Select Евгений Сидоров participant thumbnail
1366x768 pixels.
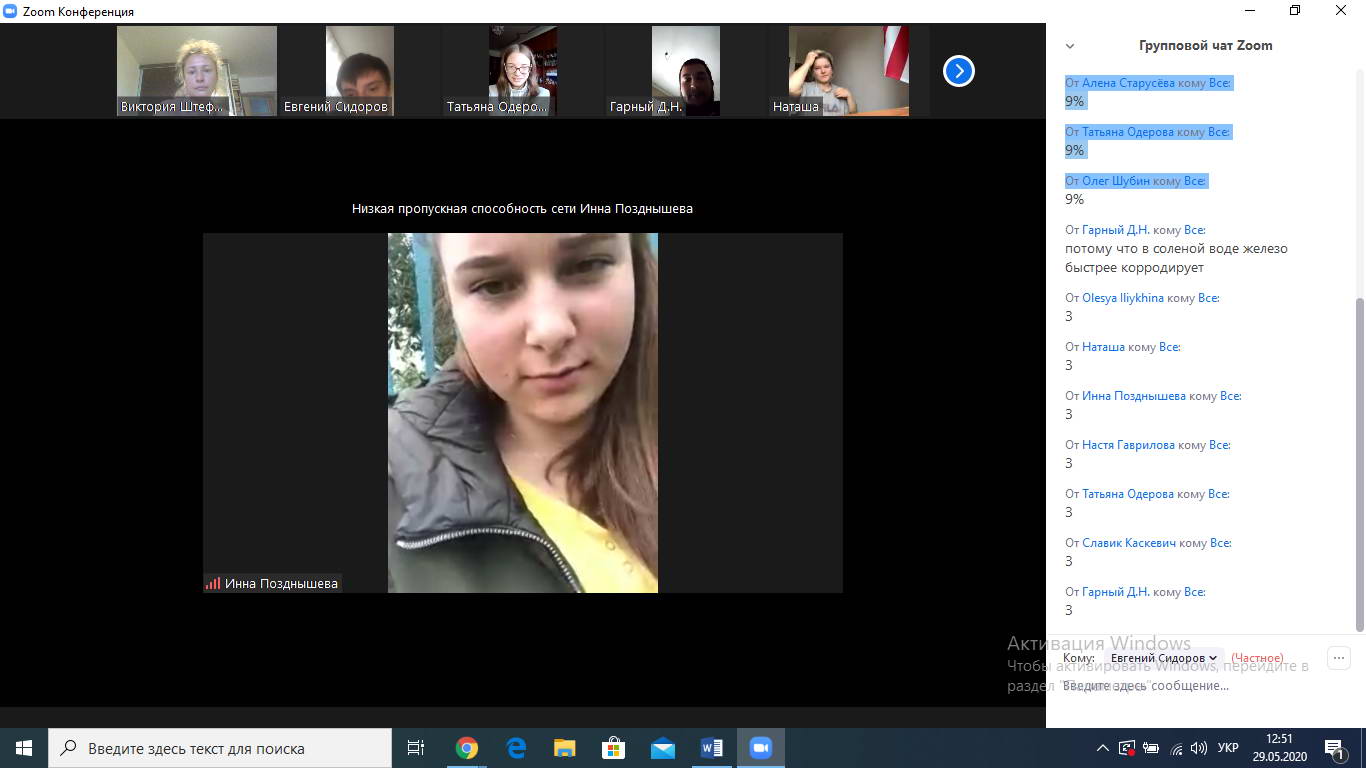pos(359,70)
